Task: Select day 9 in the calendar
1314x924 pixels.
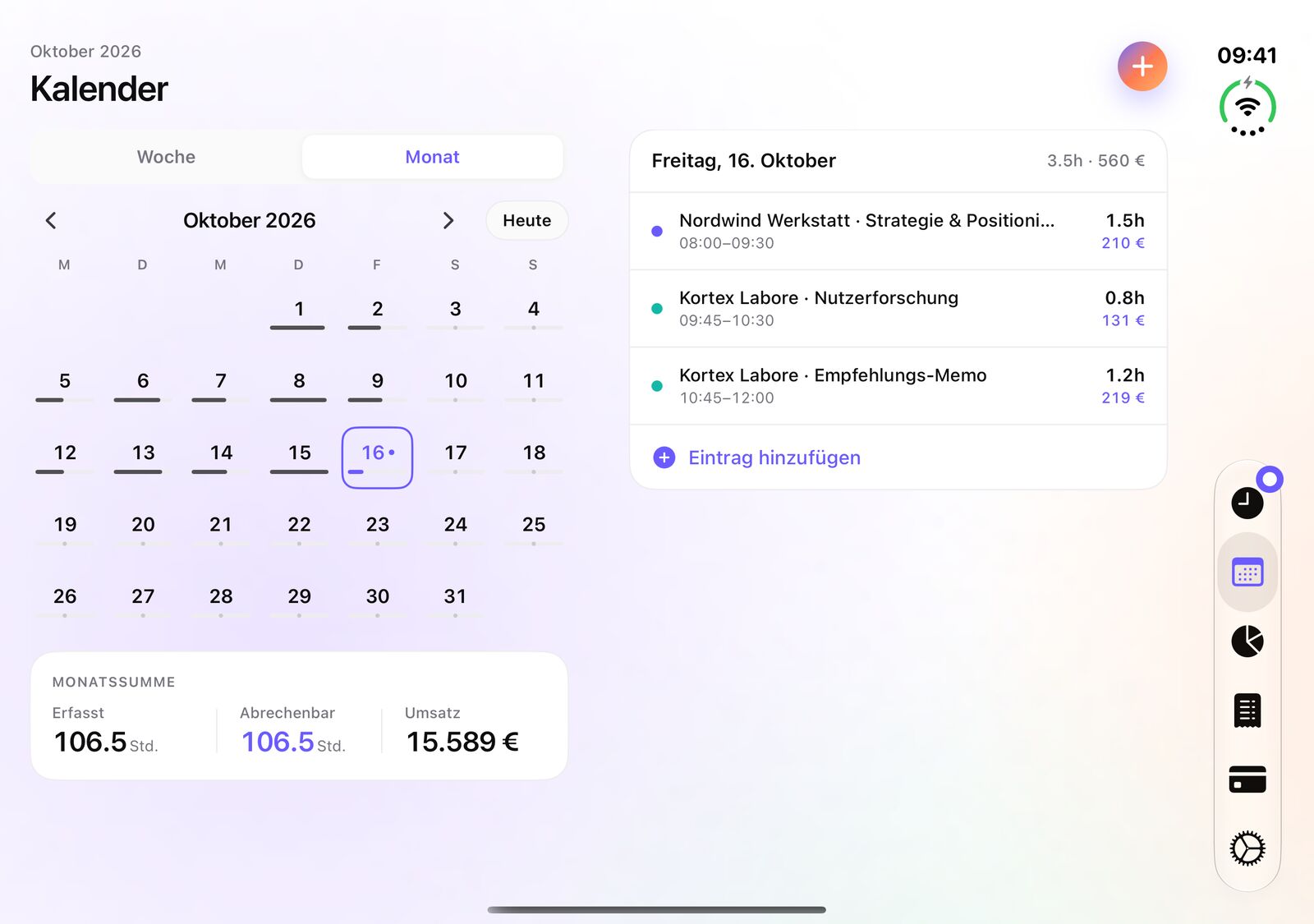Action: (377, 384)
